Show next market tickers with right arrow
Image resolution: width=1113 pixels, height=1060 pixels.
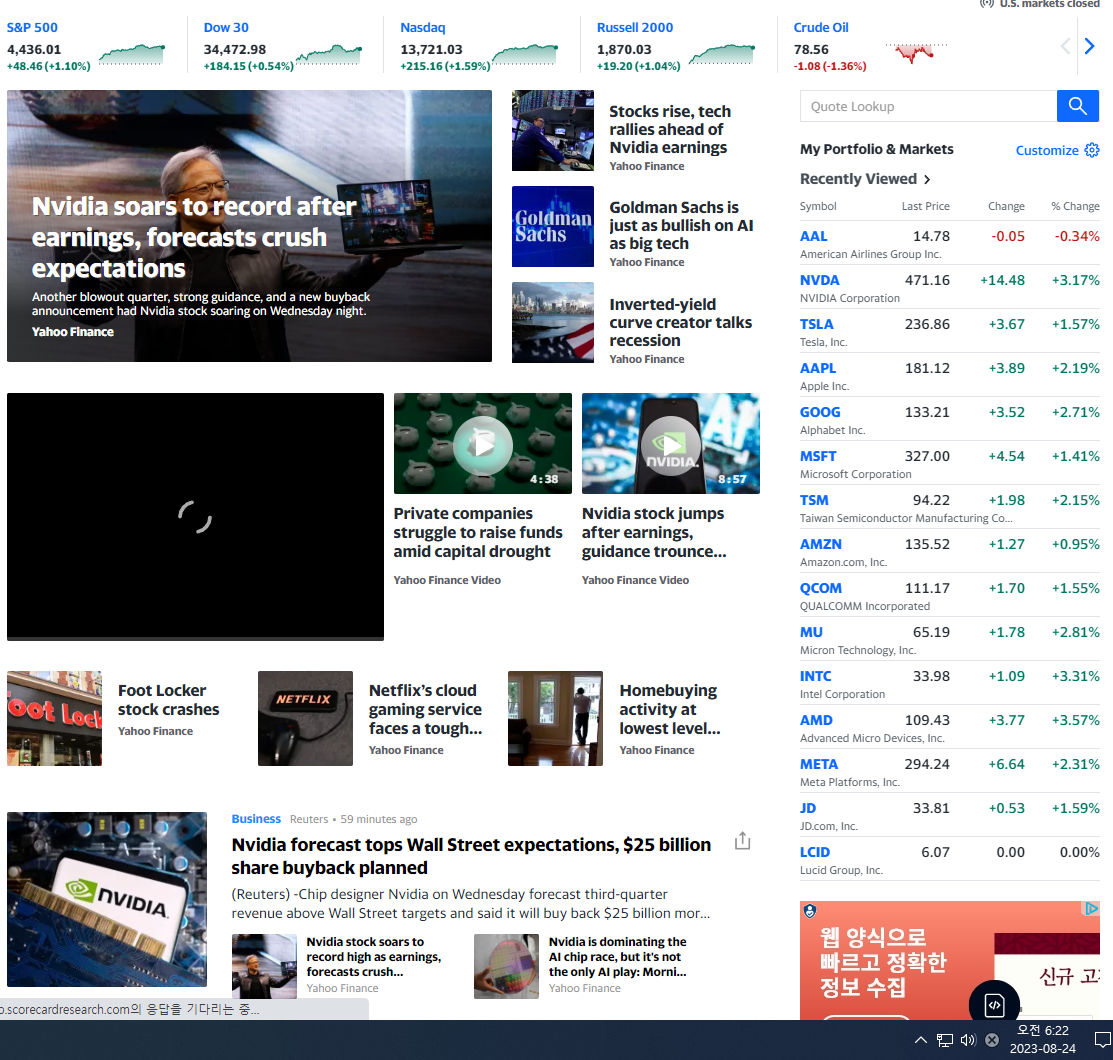pyautogui.click(x=1090, y=46)
